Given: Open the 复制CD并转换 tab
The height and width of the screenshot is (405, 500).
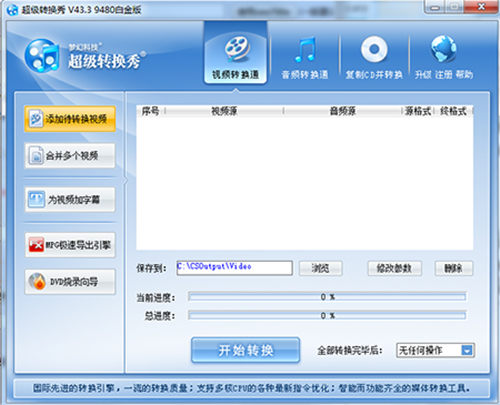Looking at the screenshot, I should (374, 57).
